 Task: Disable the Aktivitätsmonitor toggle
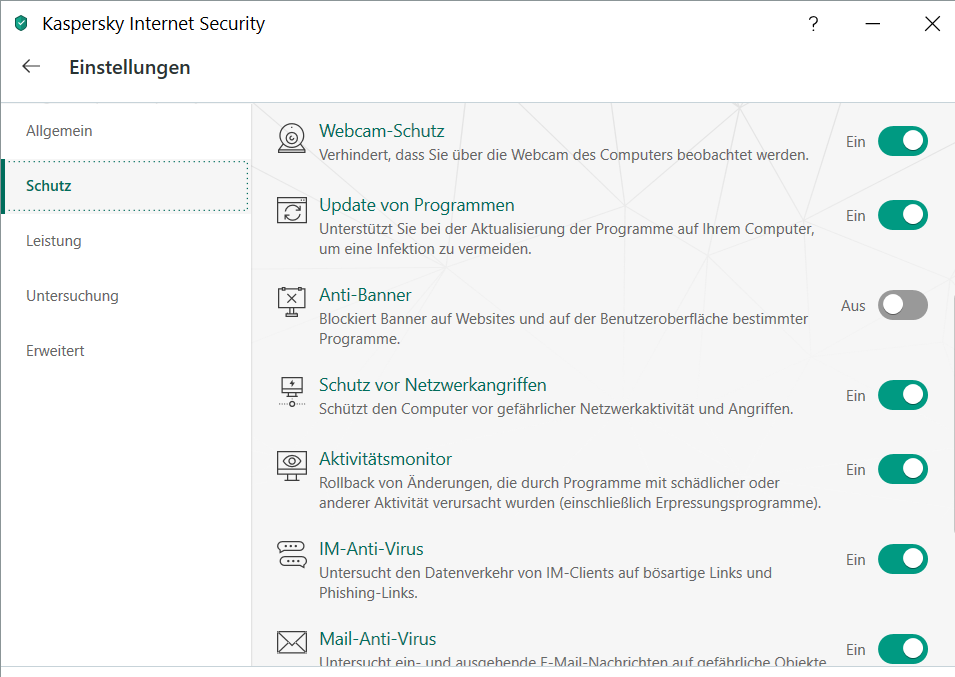pyautogui.click(x=902, y=469)
